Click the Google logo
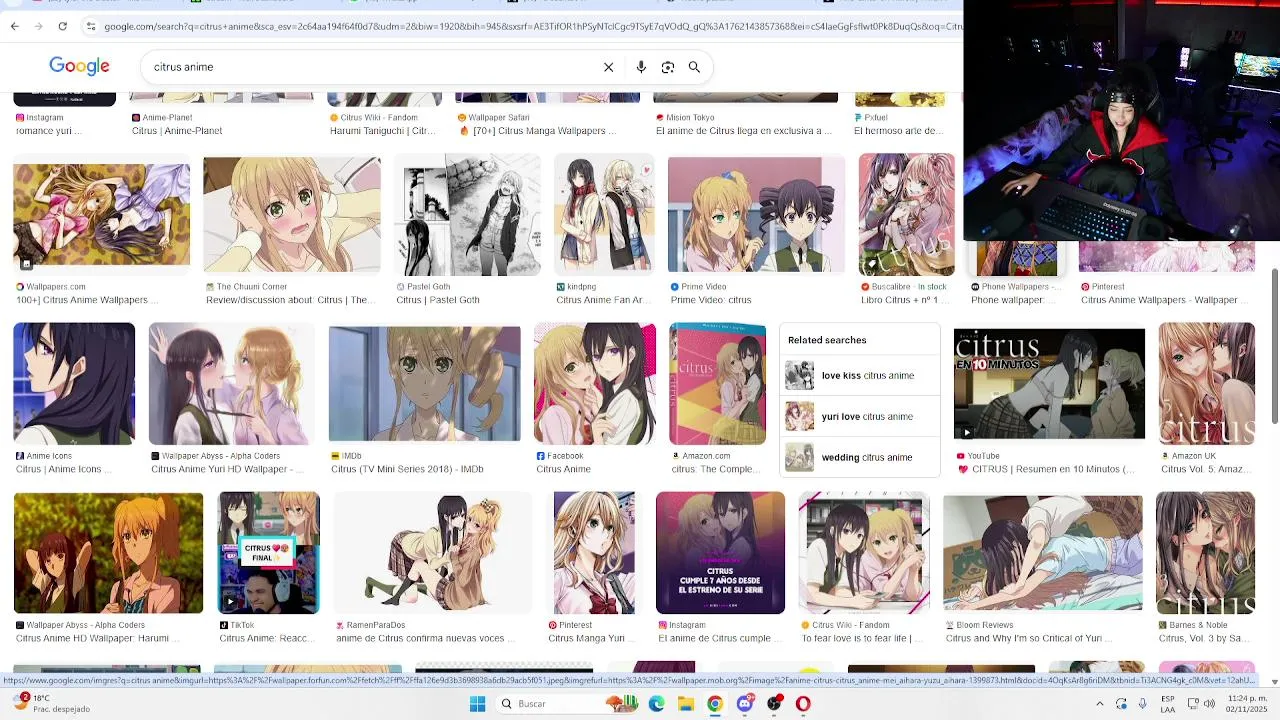The image size is (1280, 720). click(79, 66)
